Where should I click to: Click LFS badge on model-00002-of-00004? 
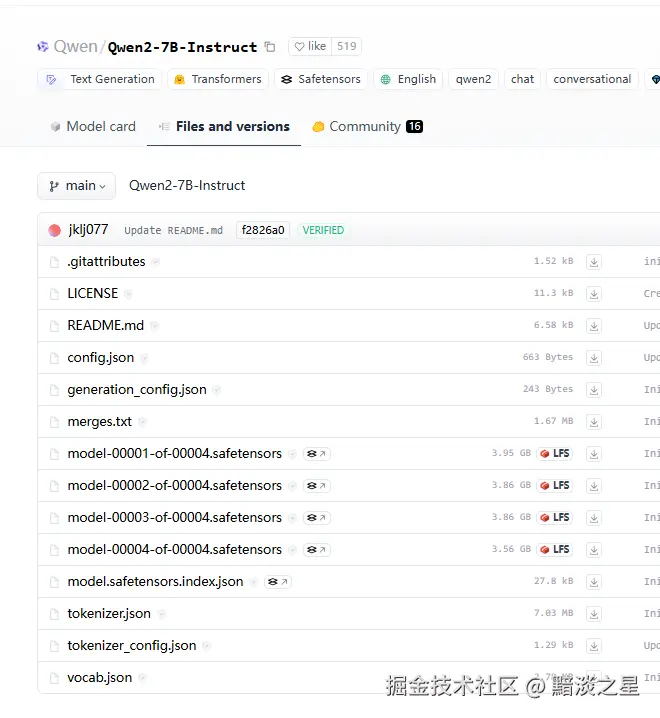tap(555, 486)
